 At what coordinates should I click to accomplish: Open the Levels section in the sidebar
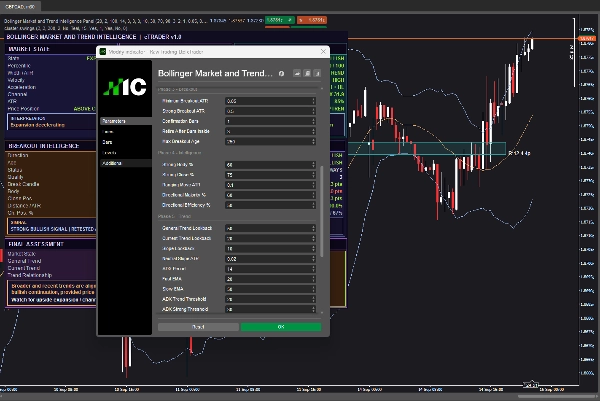coord(126,153)
